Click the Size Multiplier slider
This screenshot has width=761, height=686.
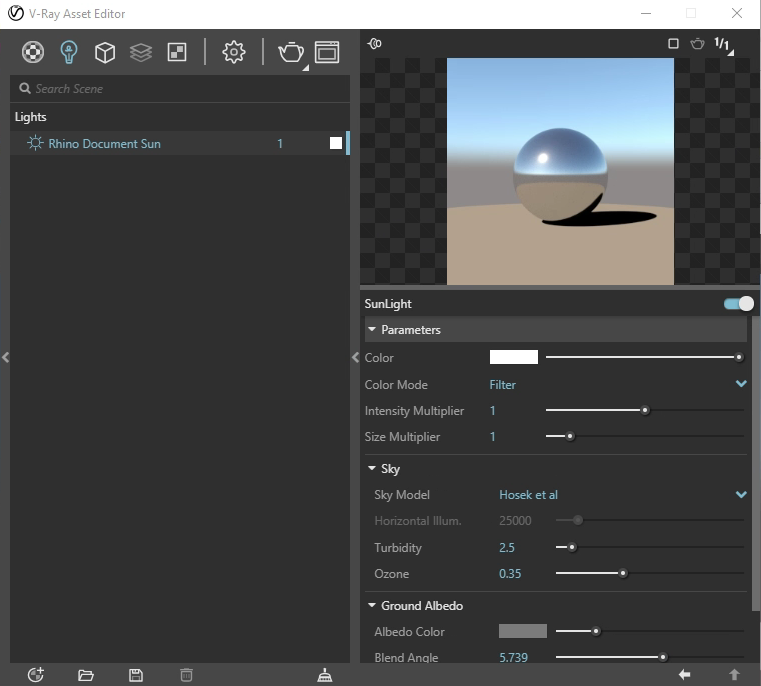click(645, 436)
